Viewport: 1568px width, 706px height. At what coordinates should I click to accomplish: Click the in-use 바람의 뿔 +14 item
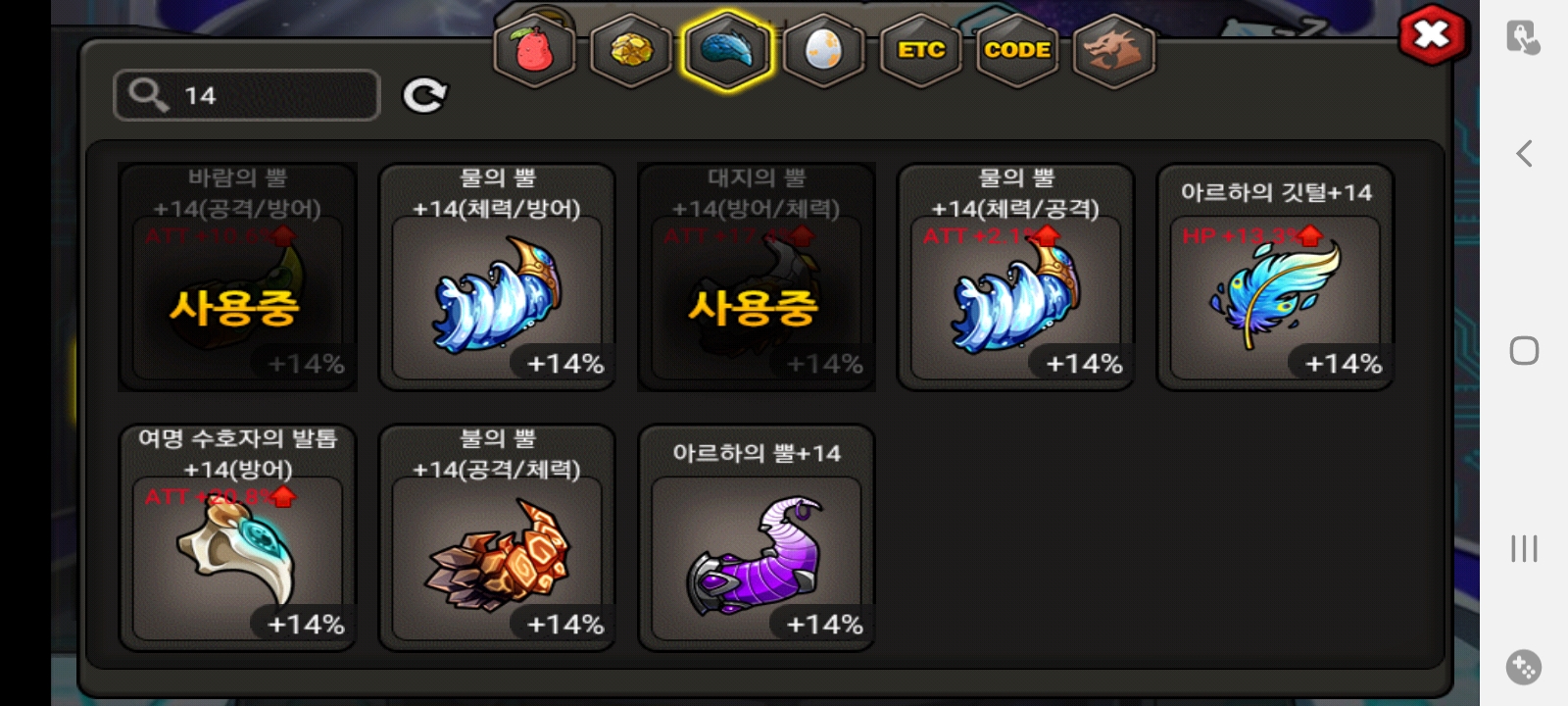237,277
